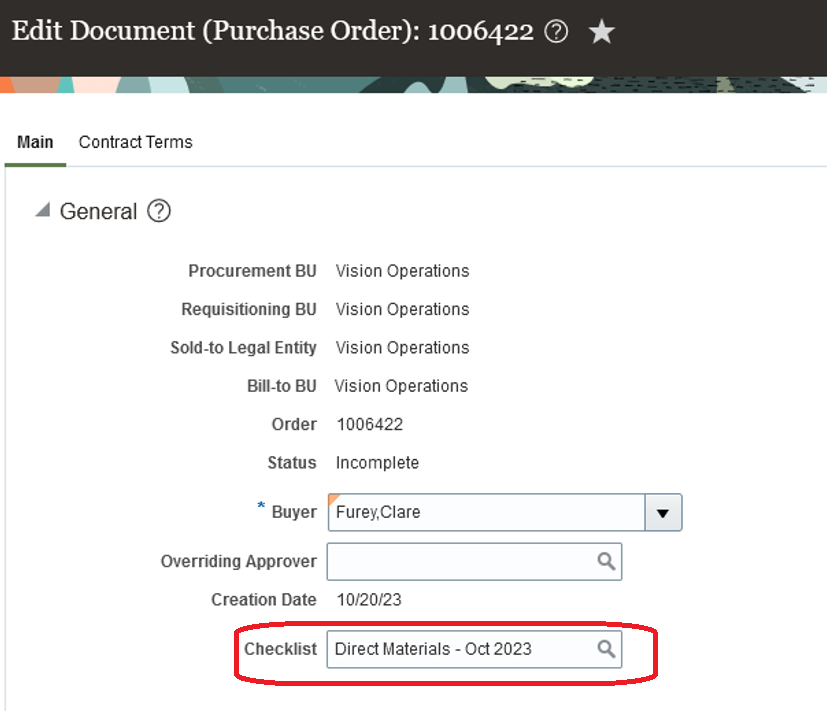
Task: Focus the Buyer field showing Furey,Clare
Action: (x=486, y=512)
